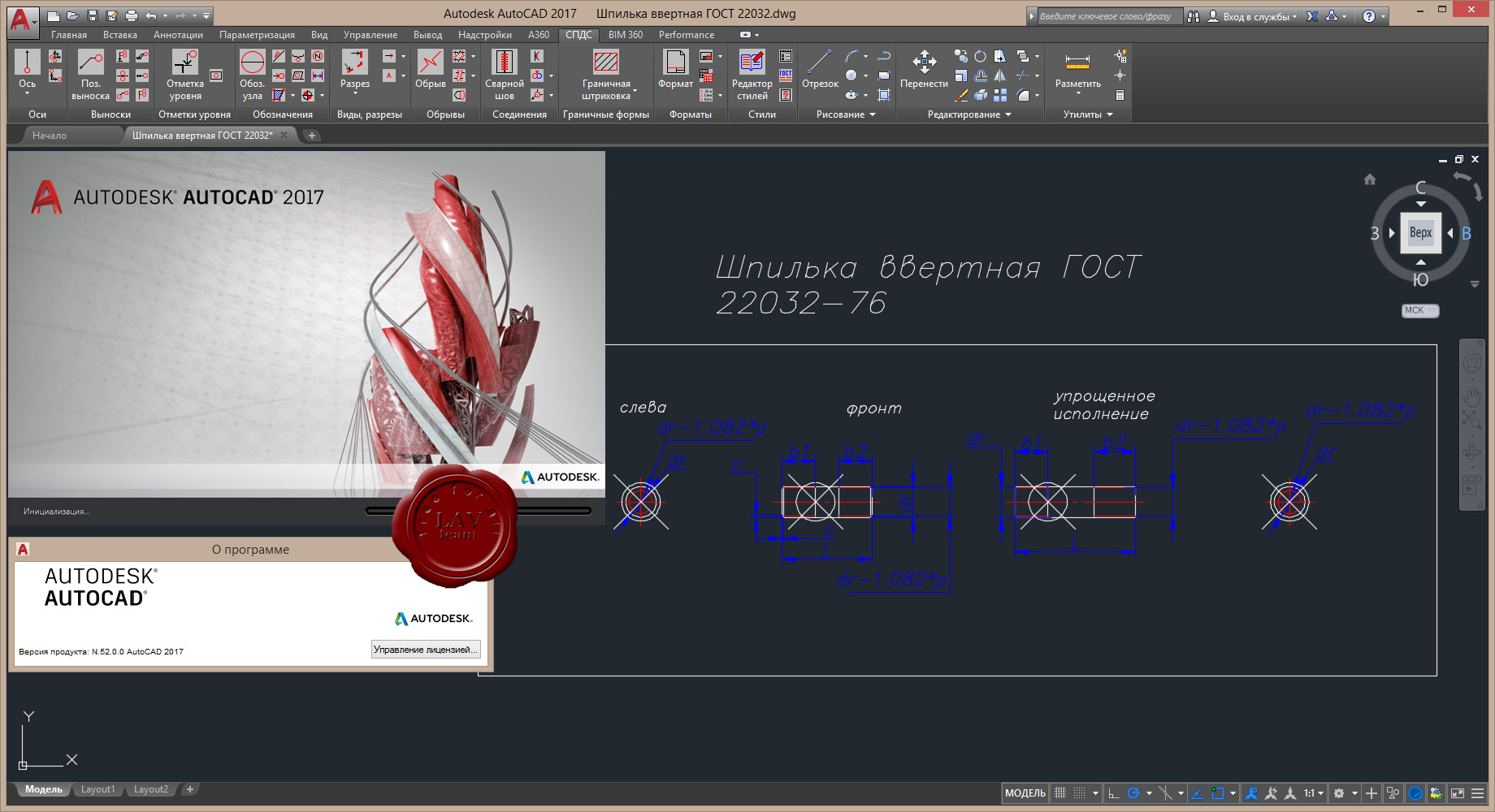Click the Разметить measure tool

point(1077,71)
